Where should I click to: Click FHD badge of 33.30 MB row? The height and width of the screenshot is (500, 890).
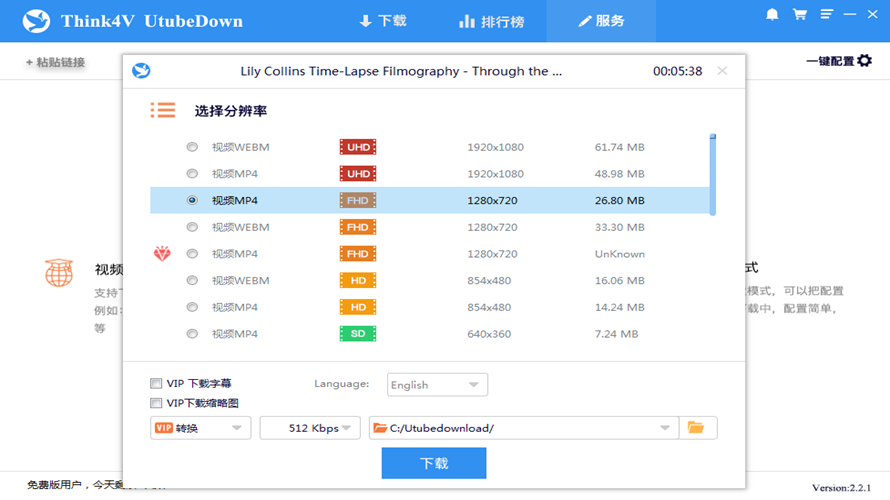[x=358, y=227]
